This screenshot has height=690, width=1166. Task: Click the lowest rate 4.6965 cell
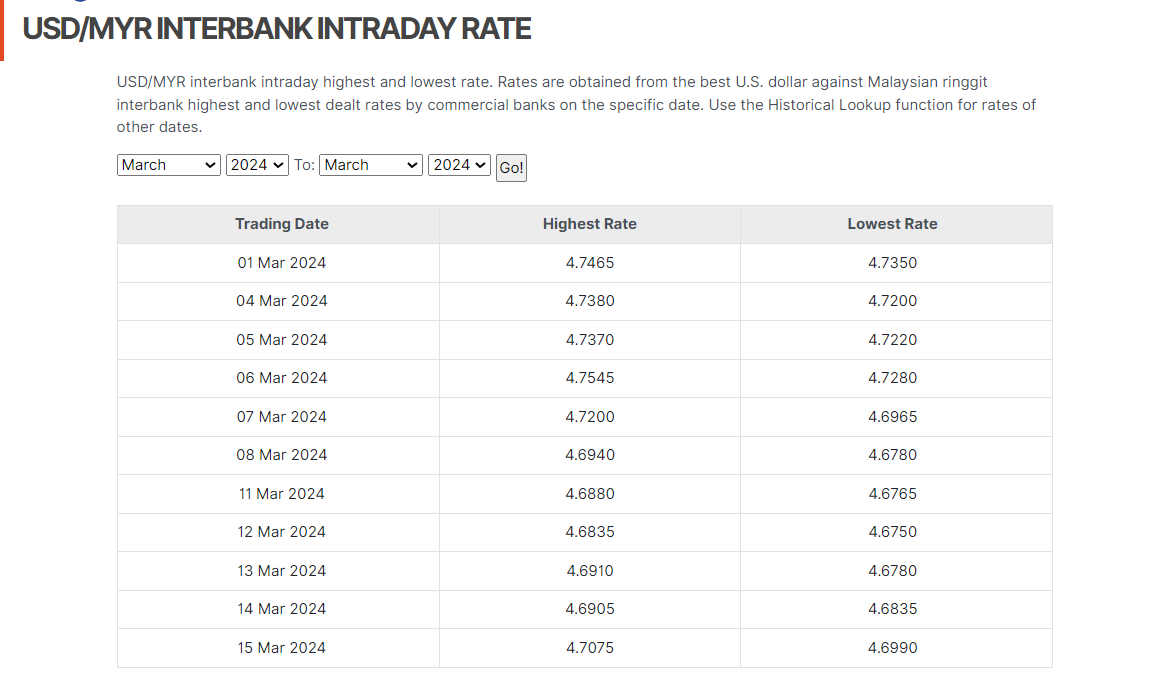pos(892,417)
